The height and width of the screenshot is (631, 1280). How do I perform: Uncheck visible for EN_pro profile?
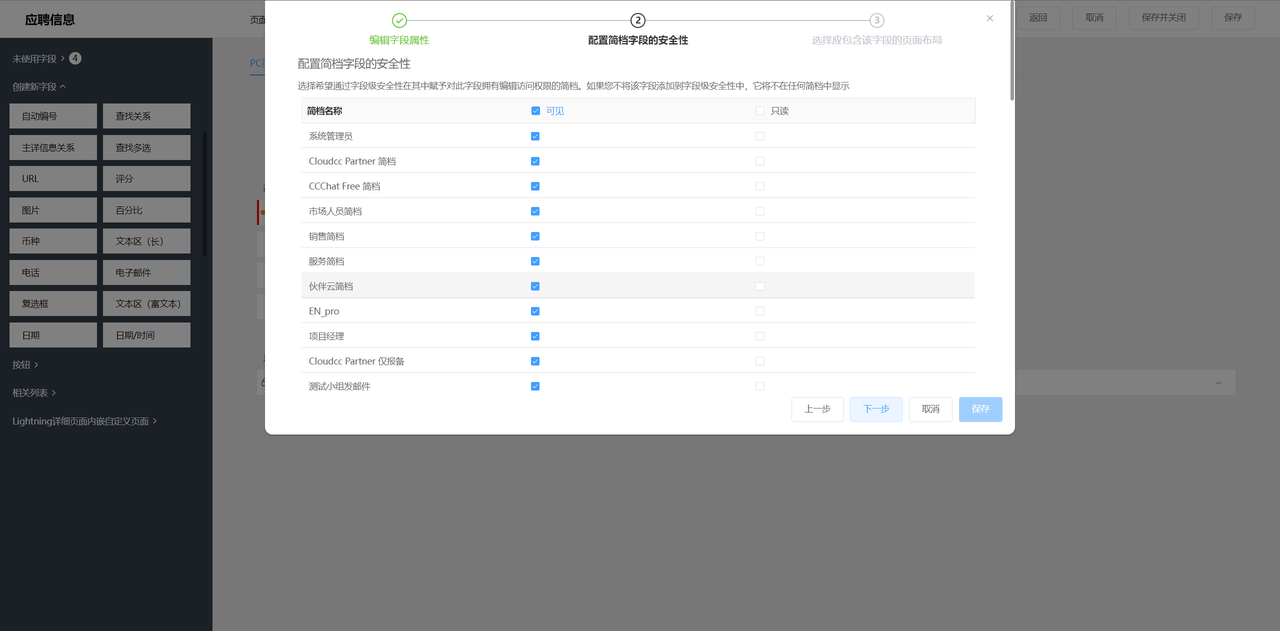click(x=535, y=311)
